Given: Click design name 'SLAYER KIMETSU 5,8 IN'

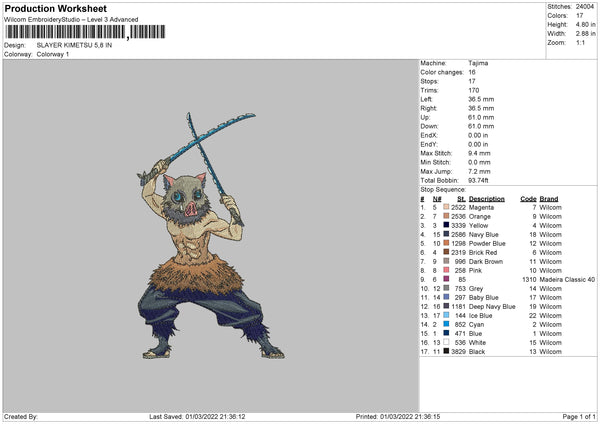Looking at the screenshot, I should click(74, 45).
